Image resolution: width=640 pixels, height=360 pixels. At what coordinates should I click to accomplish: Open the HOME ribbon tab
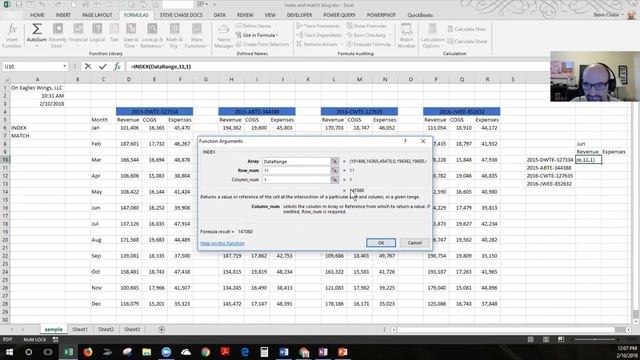37,15
